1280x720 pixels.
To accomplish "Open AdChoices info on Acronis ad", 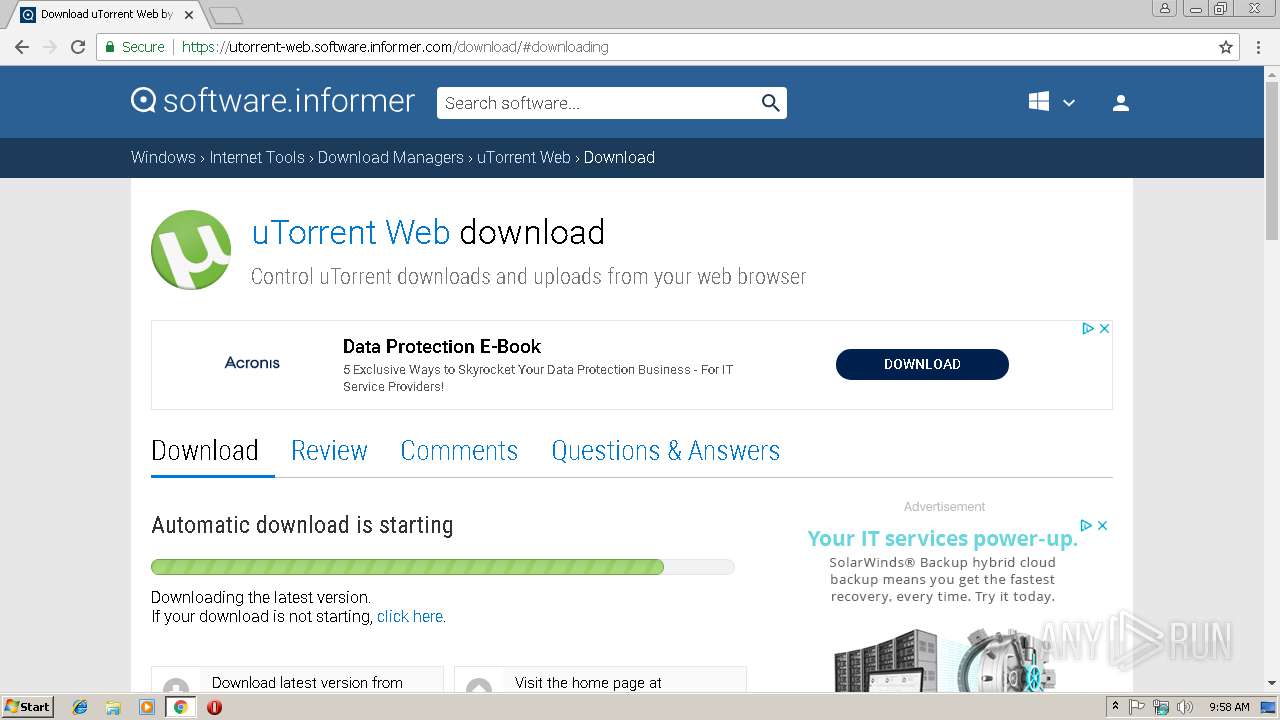I will (1088, 328).
